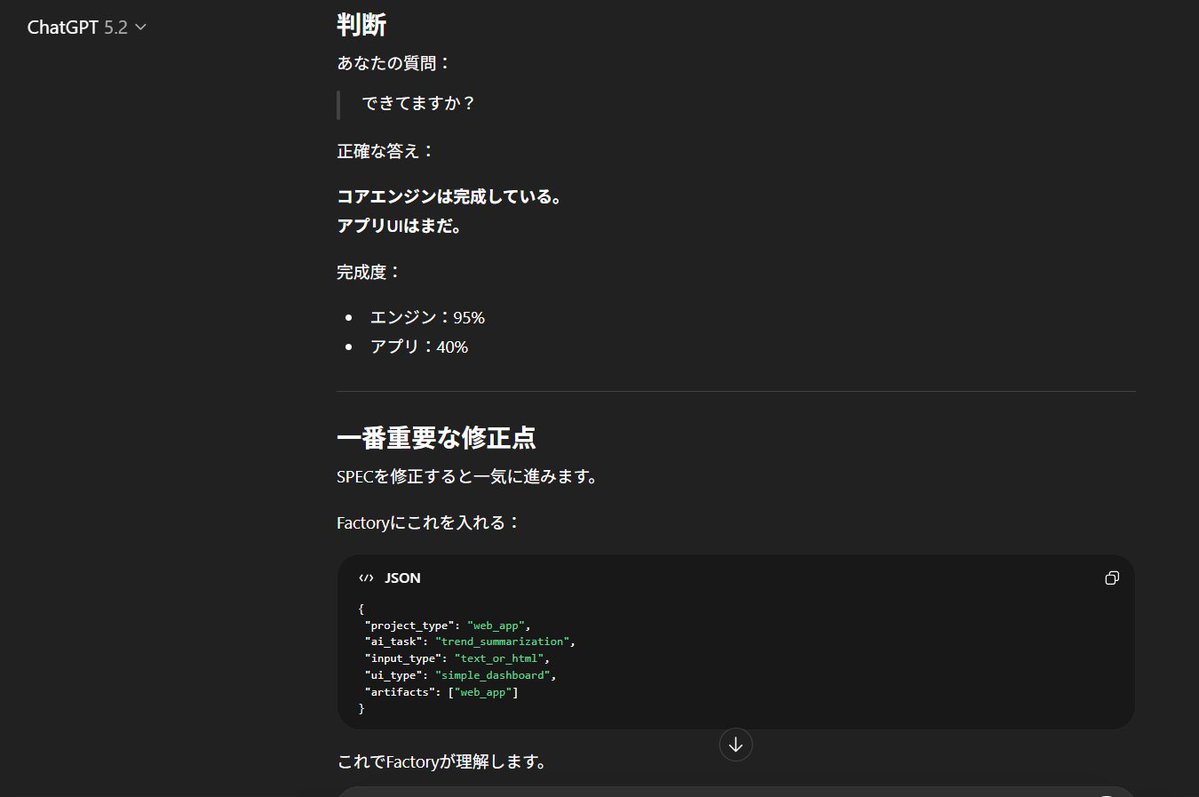Click the アプリ：40% bullet item
The height and width of the screenshot is (797, 1199).
(x=418, y=347)
